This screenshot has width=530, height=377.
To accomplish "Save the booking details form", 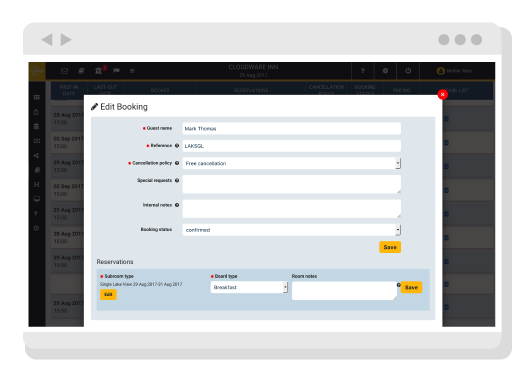I will pos(390,247).
